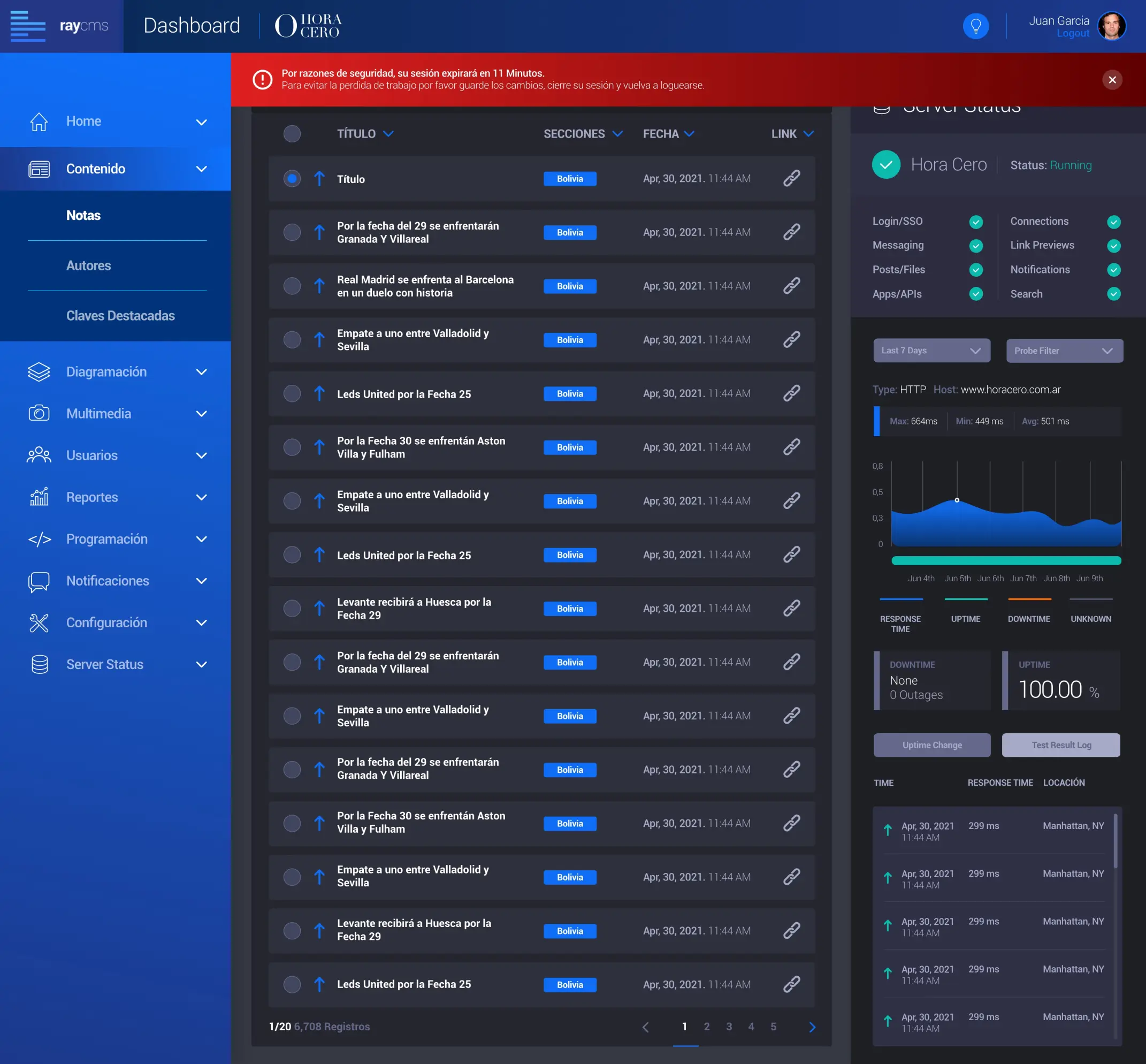Image resolution: width=1146 pixels, height=1064 pixels.
Task: Open the Autores menu item
Action: tap(89, 265)
